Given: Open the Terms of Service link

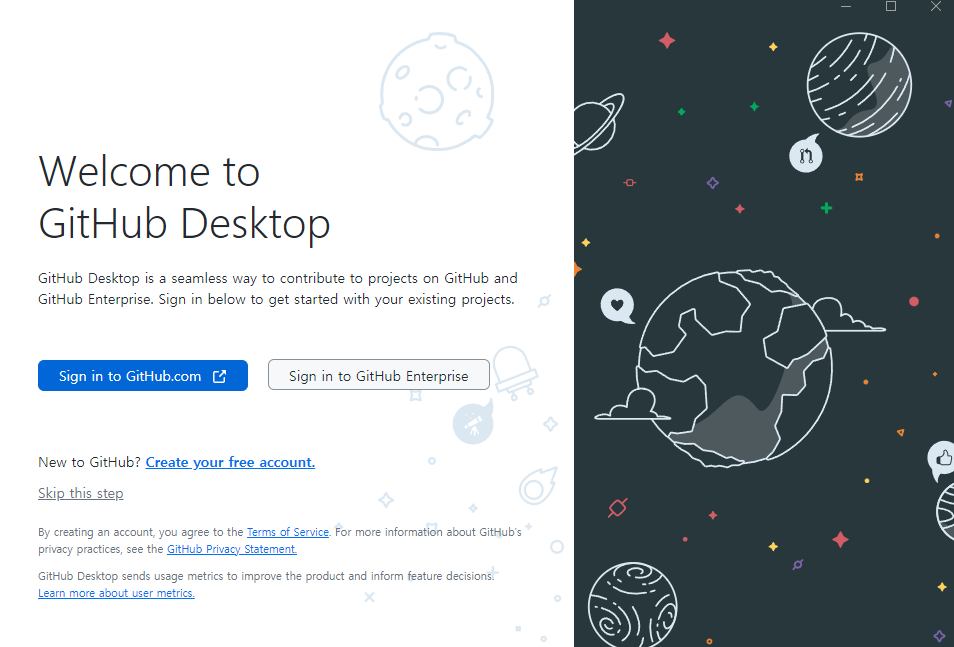Looking at the screenshot, I should click(x=288, y=531).
